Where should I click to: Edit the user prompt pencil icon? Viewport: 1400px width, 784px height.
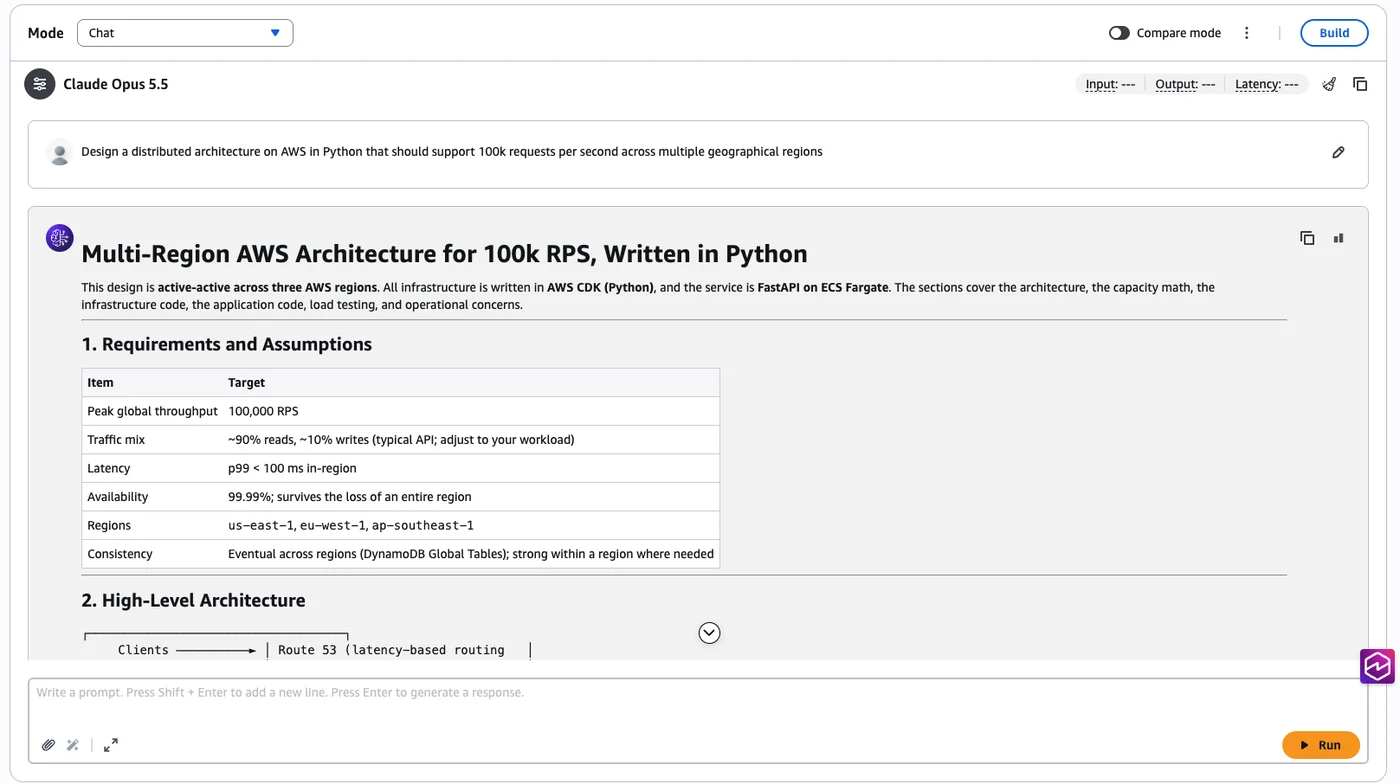point(1338,152)
